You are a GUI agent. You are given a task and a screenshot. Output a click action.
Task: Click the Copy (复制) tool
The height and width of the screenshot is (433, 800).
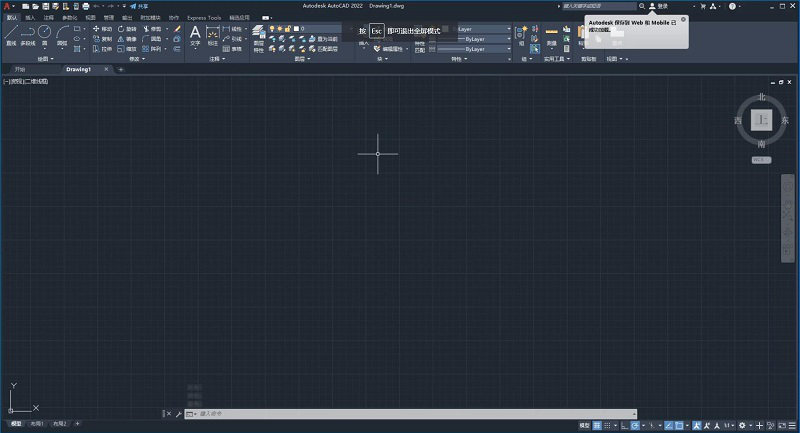(x=102, y=39)
